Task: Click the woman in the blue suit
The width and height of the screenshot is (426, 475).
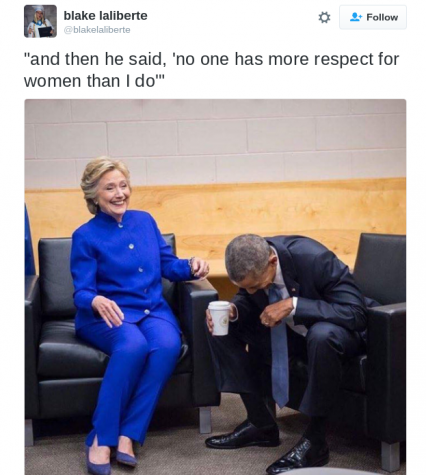Action: 128,310
